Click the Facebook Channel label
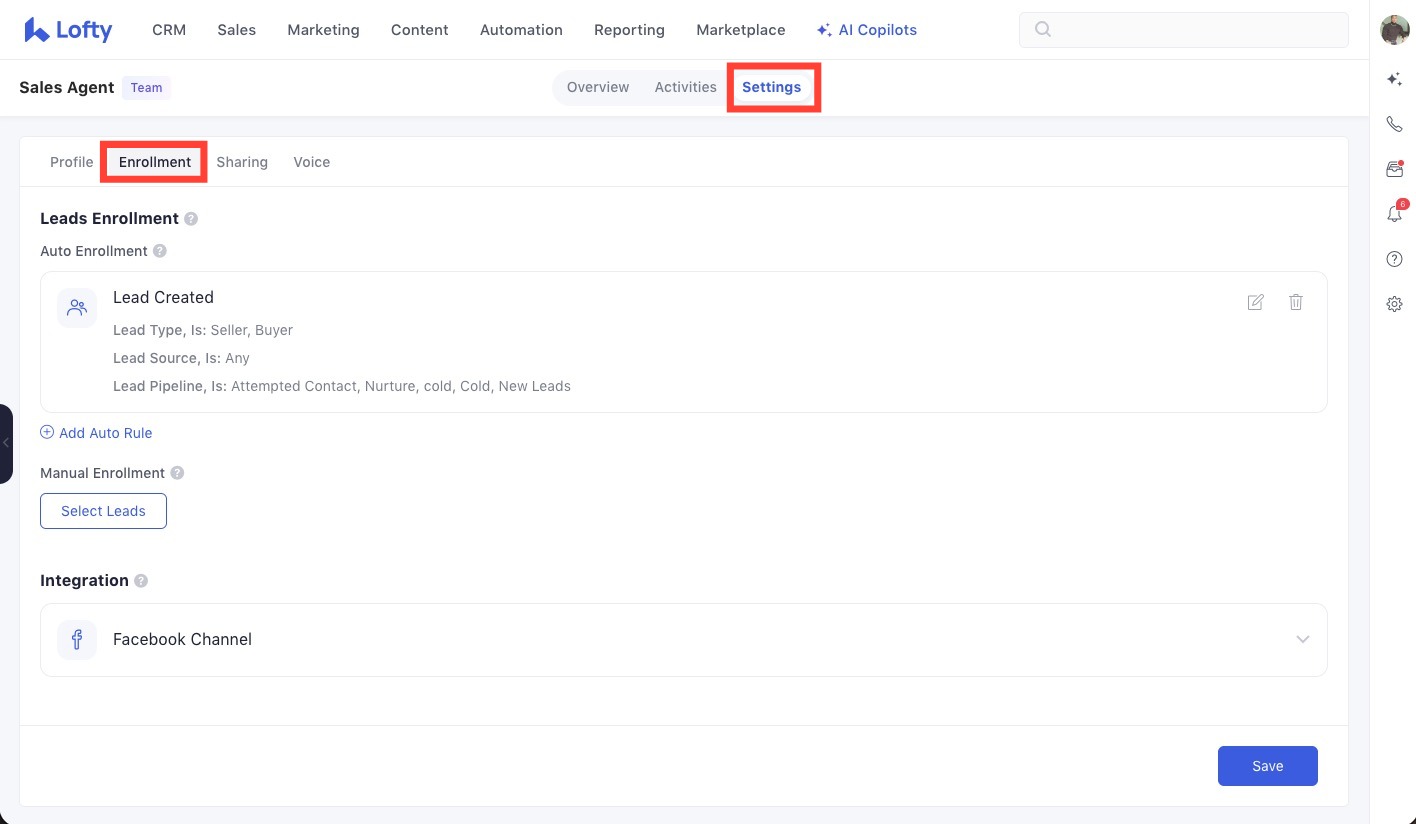 182,640
